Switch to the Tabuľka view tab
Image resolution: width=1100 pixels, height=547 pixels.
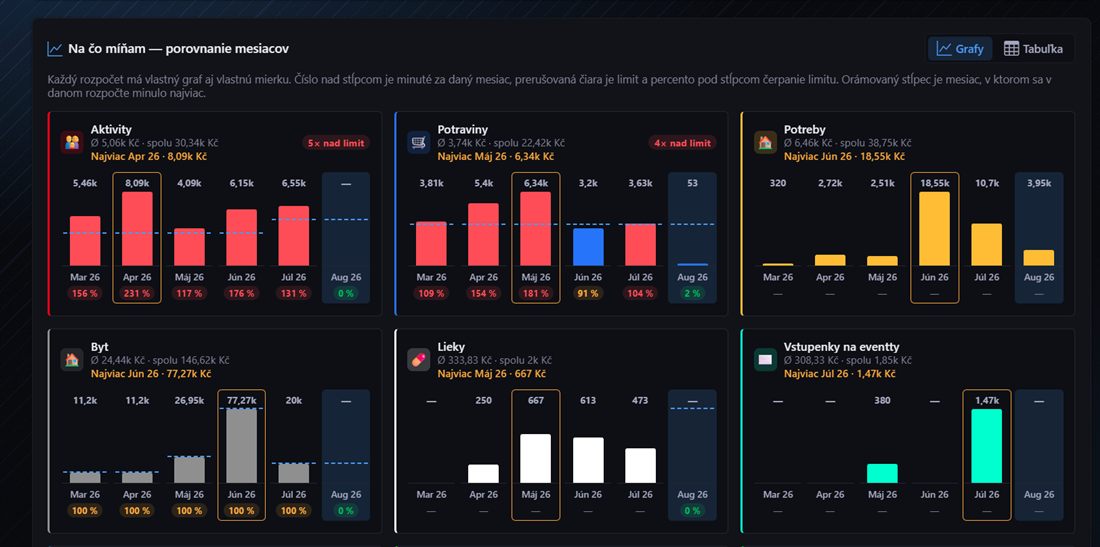(x=1033, y=49)
